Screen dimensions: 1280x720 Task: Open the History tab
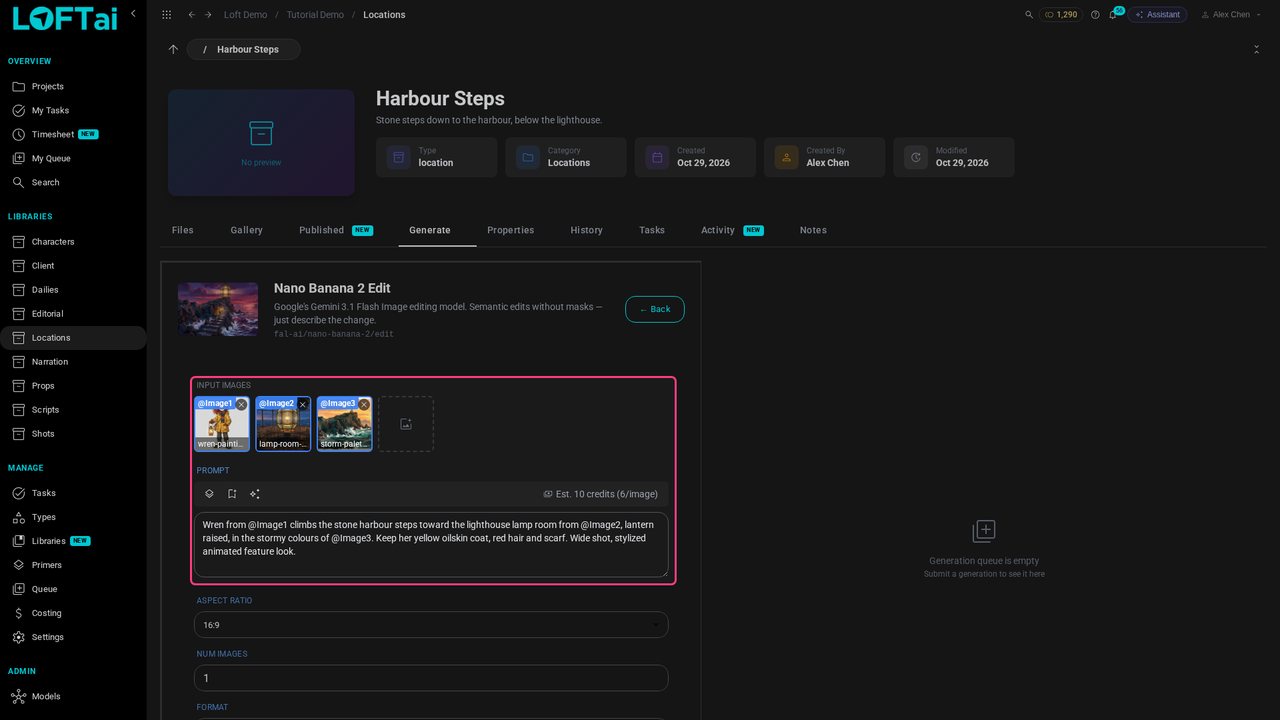[x=587, y=230]
